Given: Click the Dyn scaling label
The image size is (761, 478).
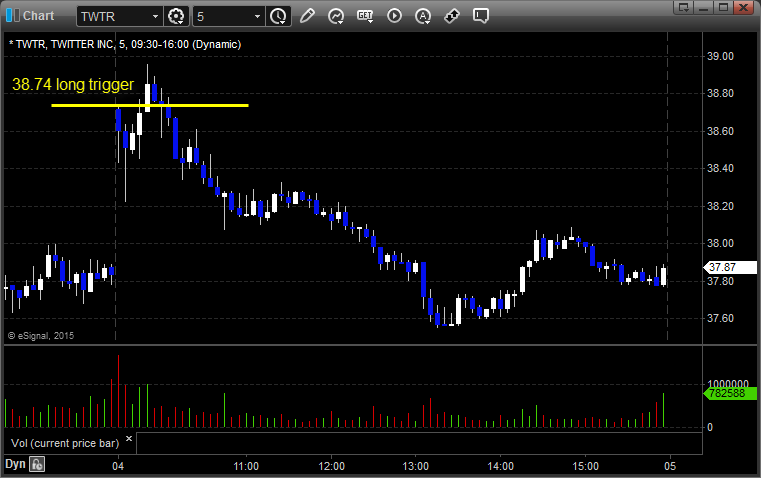Looking at the screenshot, I should click(x=15, y=464).
